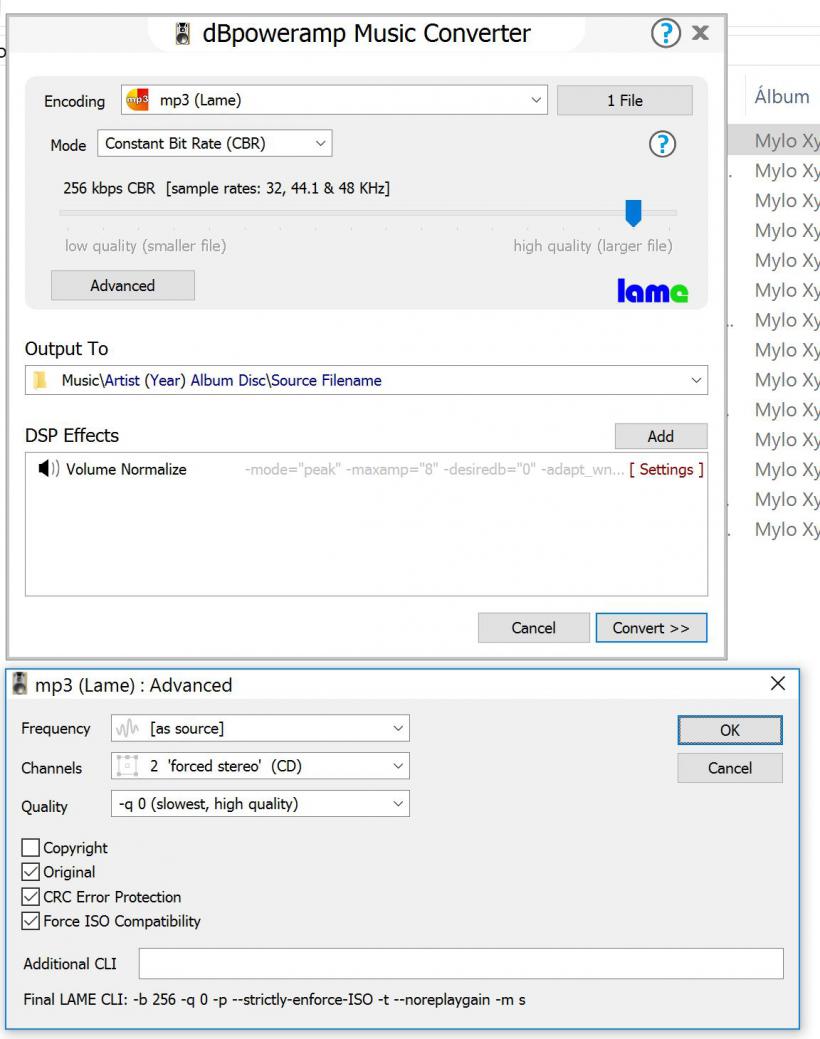This screenshot has height=1039, width=820.
Task: Open Volume Normalize Settings link
Action: pyautogui.click(x=666, y=470)
